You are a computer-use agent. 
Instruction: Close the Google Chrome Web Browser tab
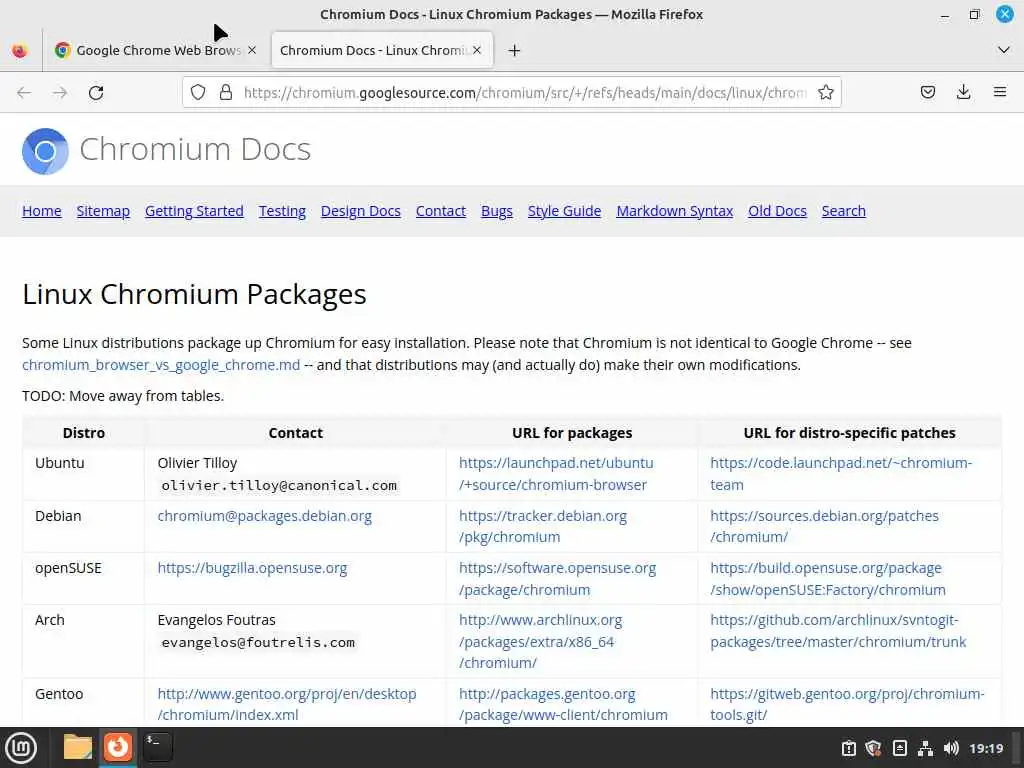(252, 50)
